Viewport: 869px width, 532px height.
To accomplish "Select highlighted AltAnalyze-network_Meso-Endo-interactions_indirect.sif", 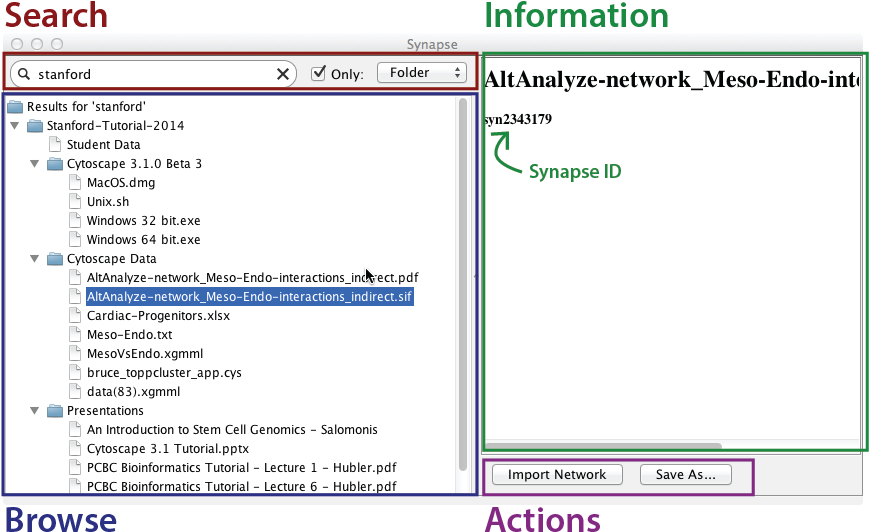I will [x=249, y=296].
